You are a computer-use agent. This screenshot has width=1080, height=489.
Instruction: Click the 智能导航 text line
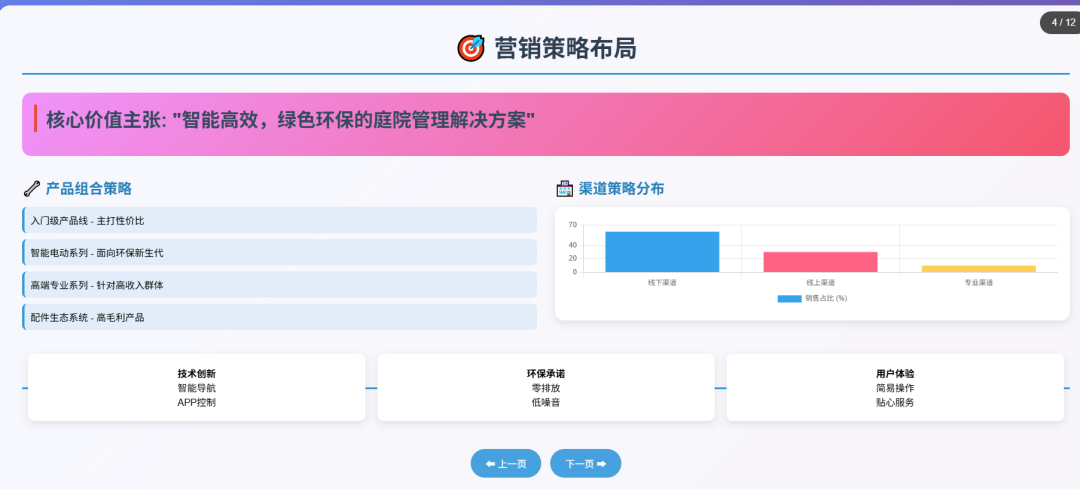tap(196, 388)
